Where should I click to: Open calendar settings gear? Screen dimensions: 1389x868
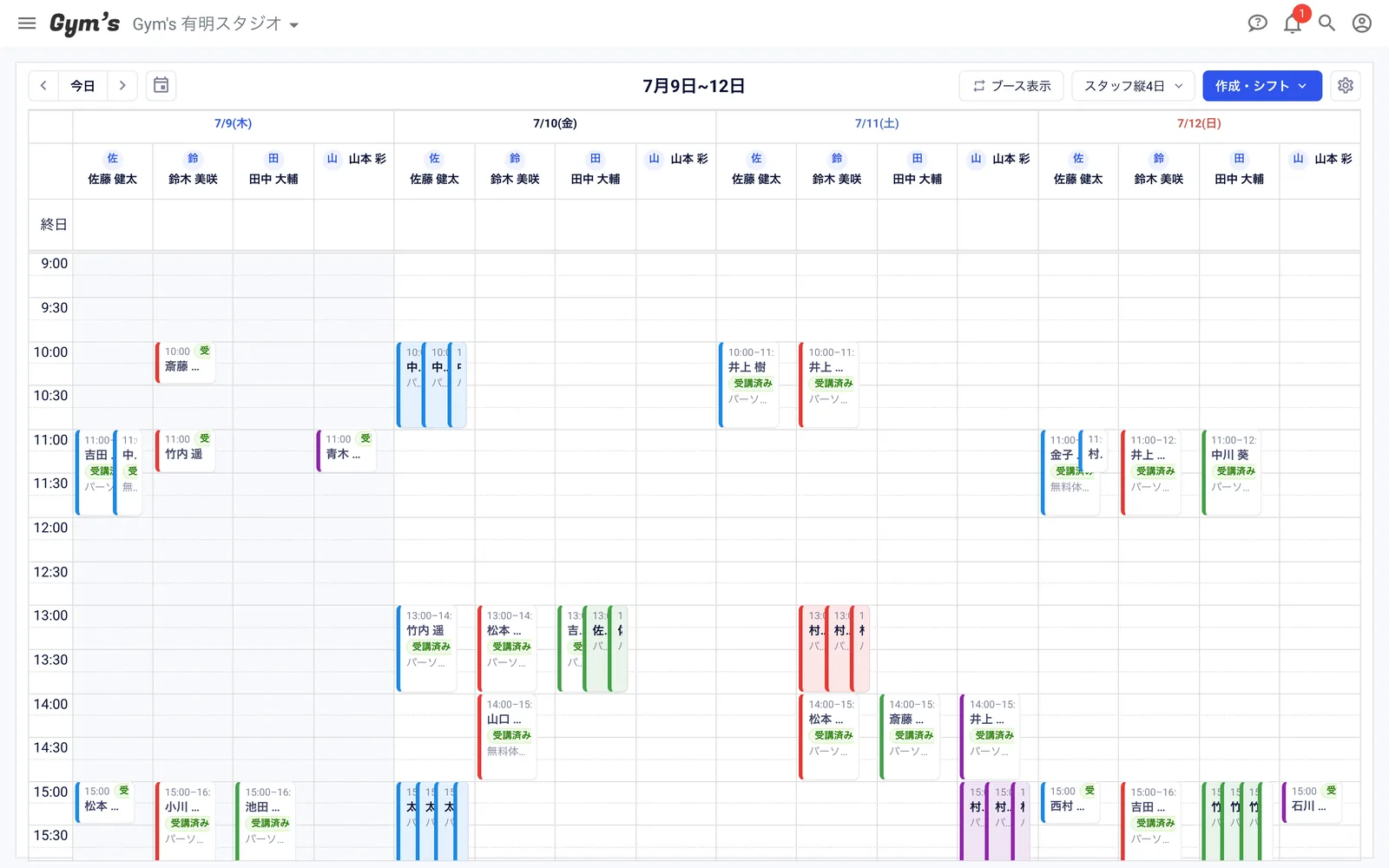point(1346,86)
